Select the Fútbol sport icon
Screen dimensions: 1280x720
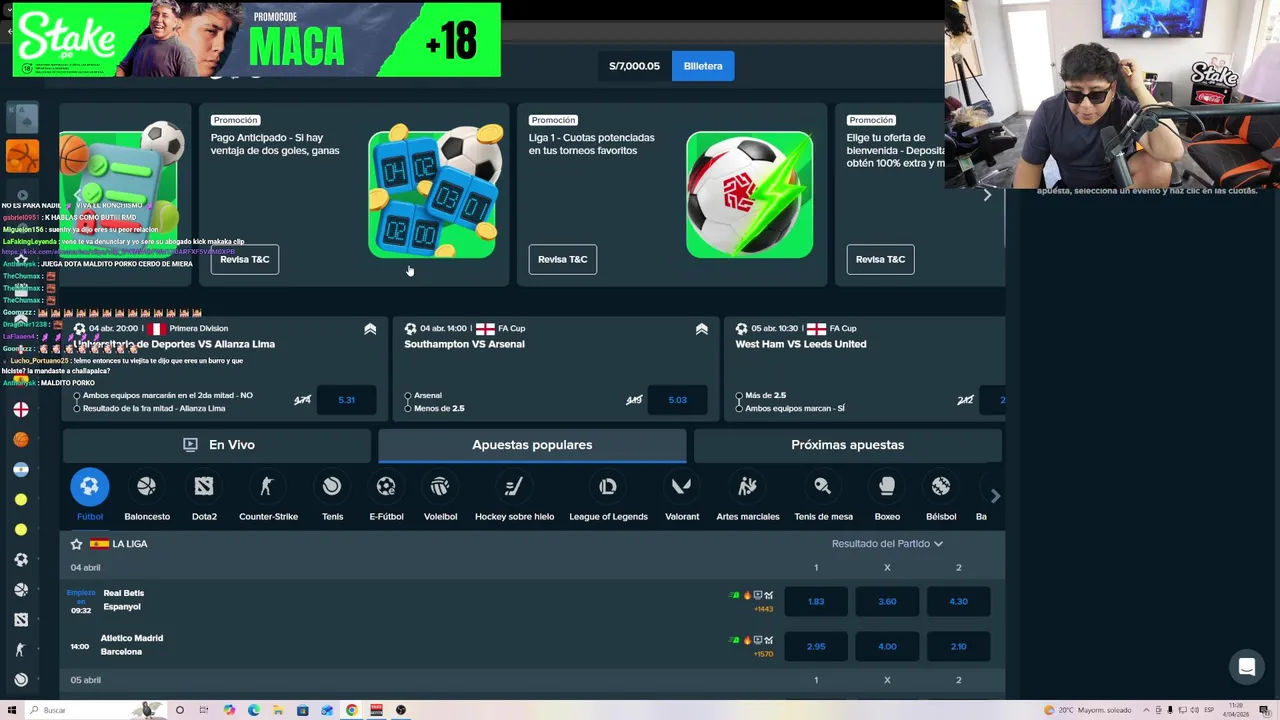click(x=89, y=487)
